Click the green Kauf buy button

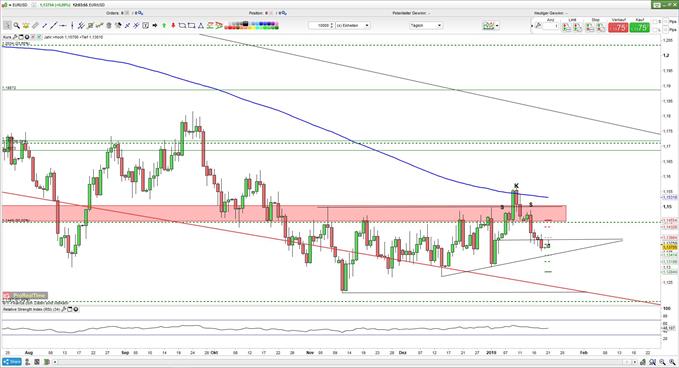click(640, 27)
